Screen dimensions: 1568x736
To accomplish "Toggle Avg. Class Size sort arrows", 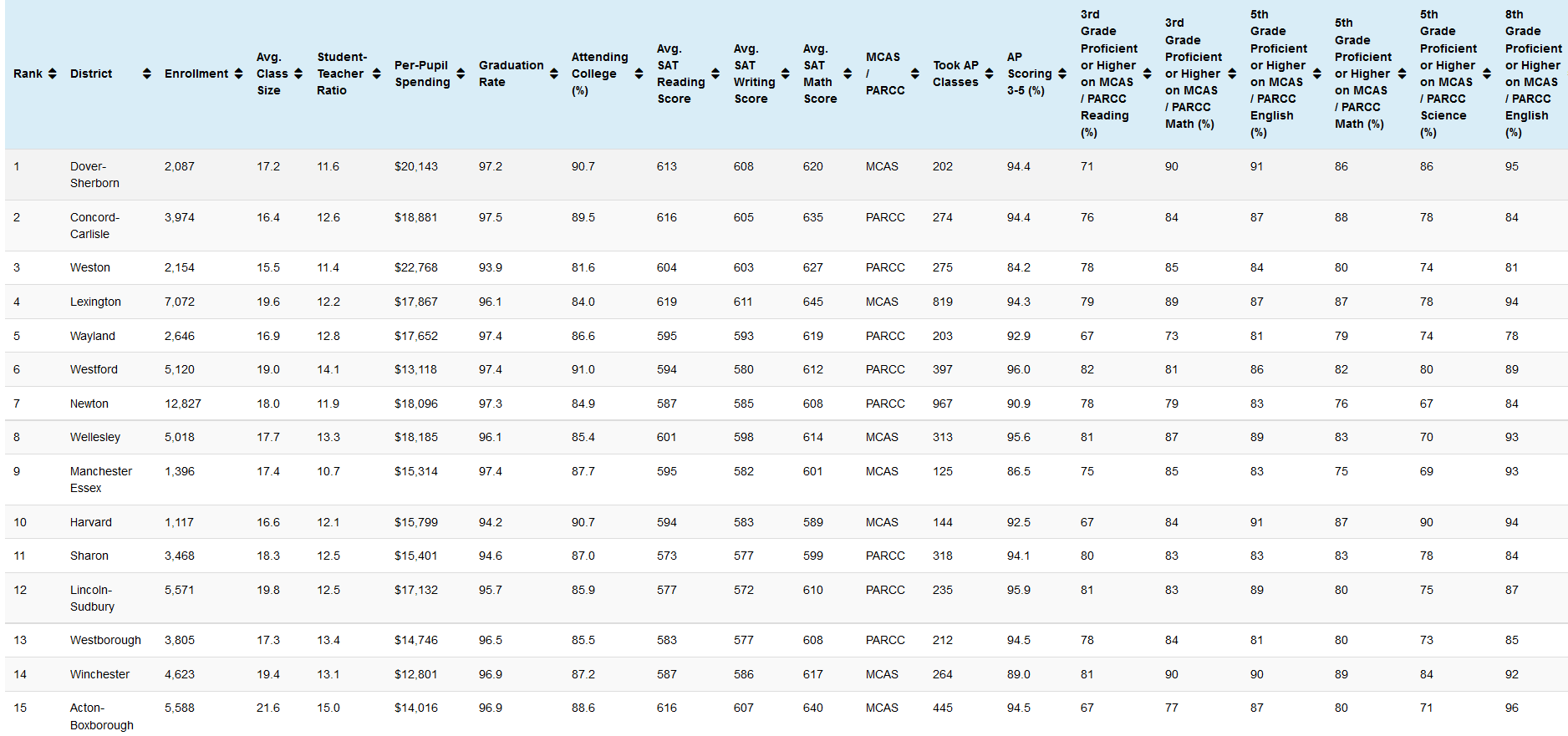I will 298,74.
